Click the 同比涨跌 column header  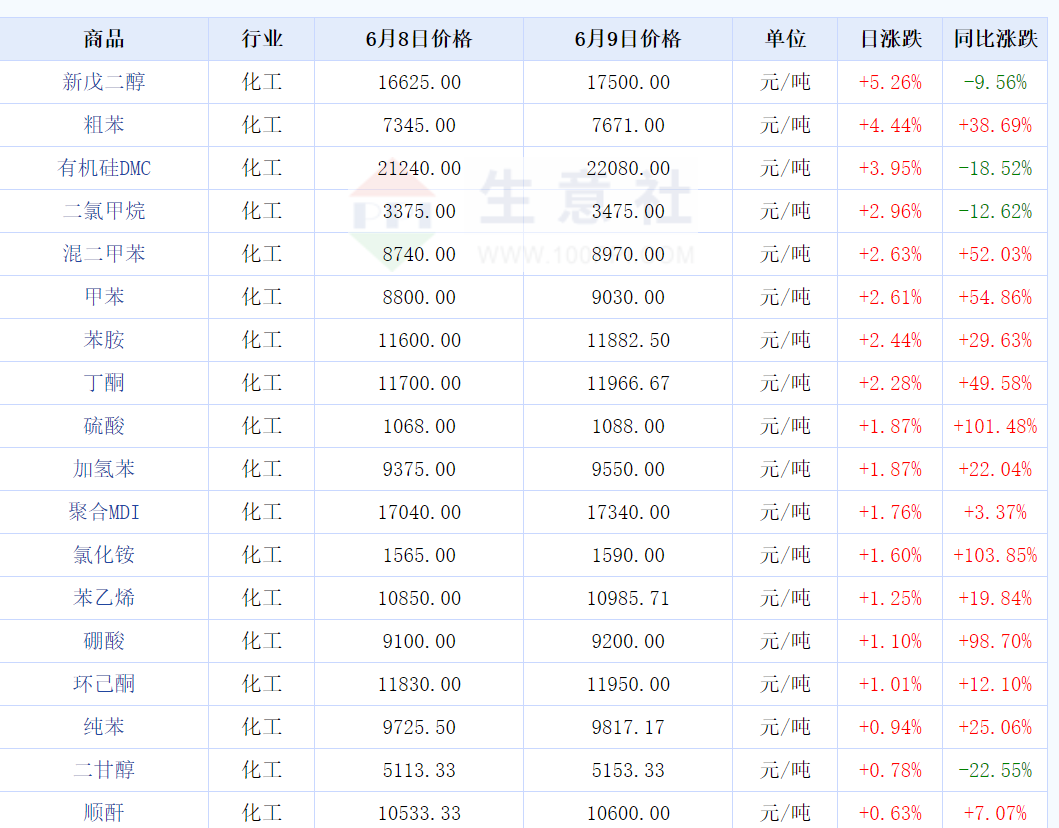point(995,39)
